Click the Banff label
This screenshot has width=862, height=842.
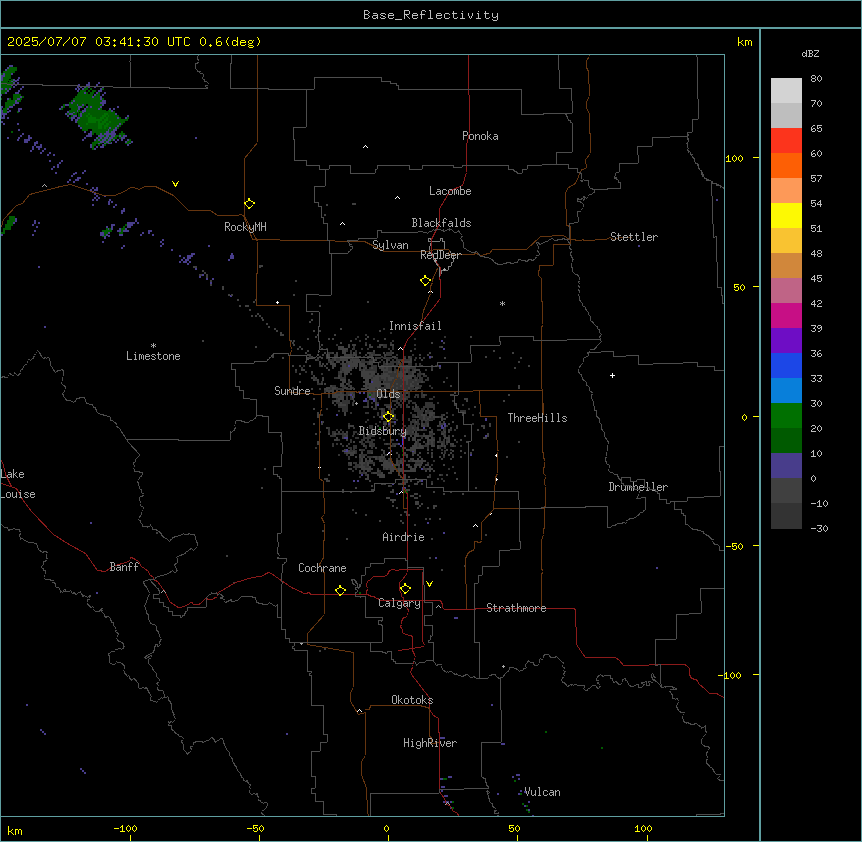(x=124, y=567)
